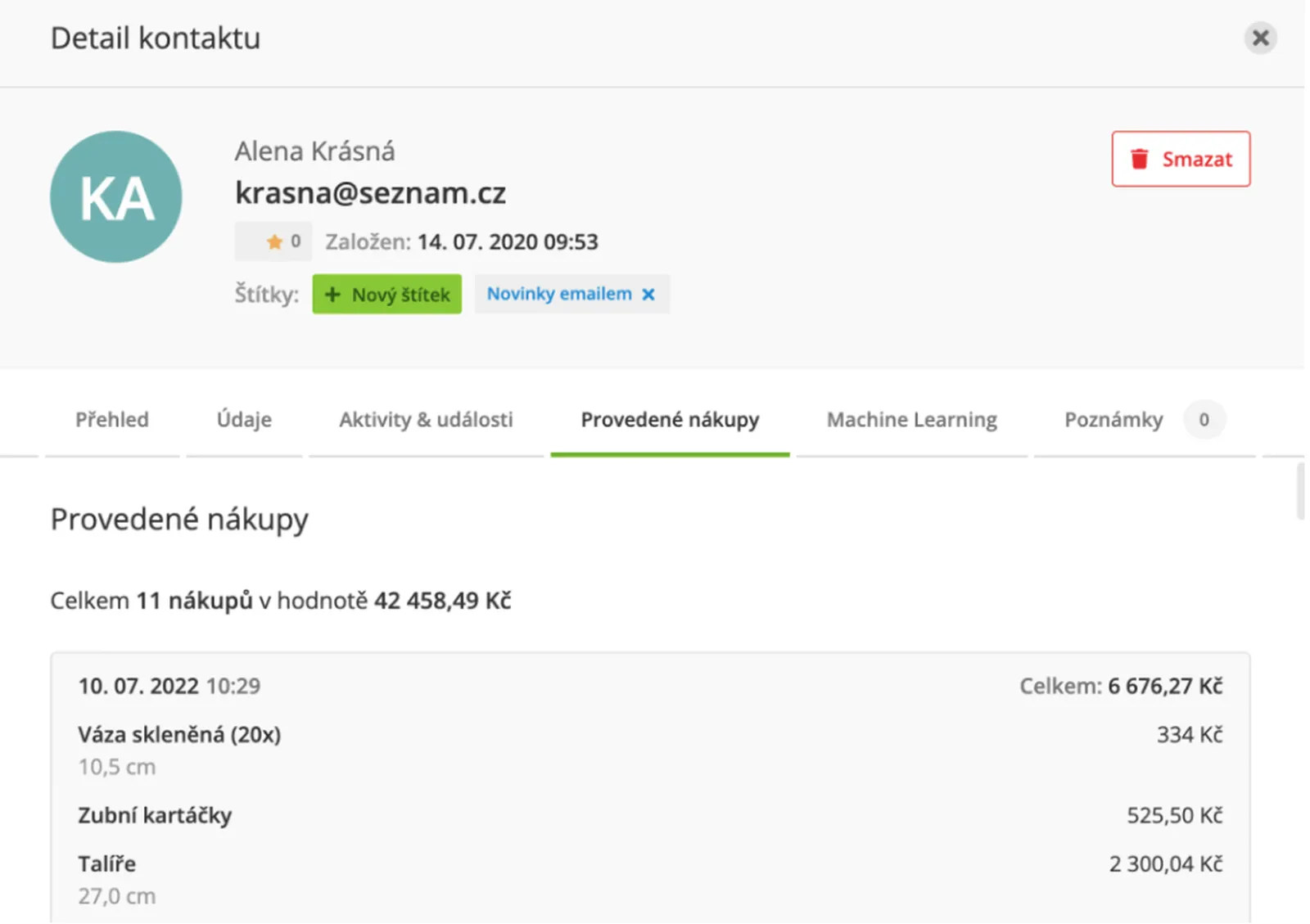Click the Poznámky count badge
Viewport: 1310px width, 924px height.
point(1204,420)
